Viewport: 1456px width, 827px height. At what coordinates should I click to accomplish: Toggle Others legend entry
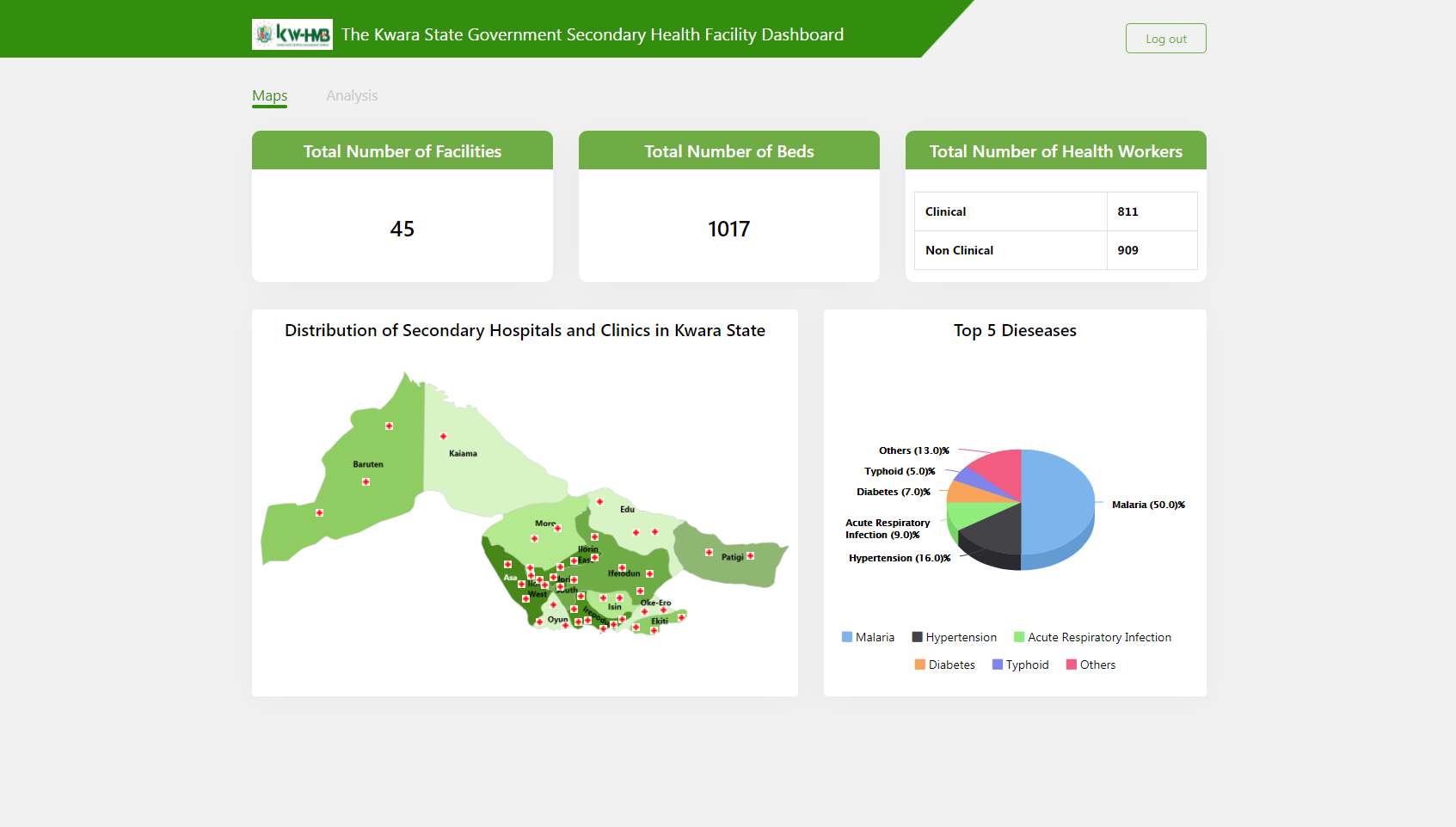[1091, 665]
